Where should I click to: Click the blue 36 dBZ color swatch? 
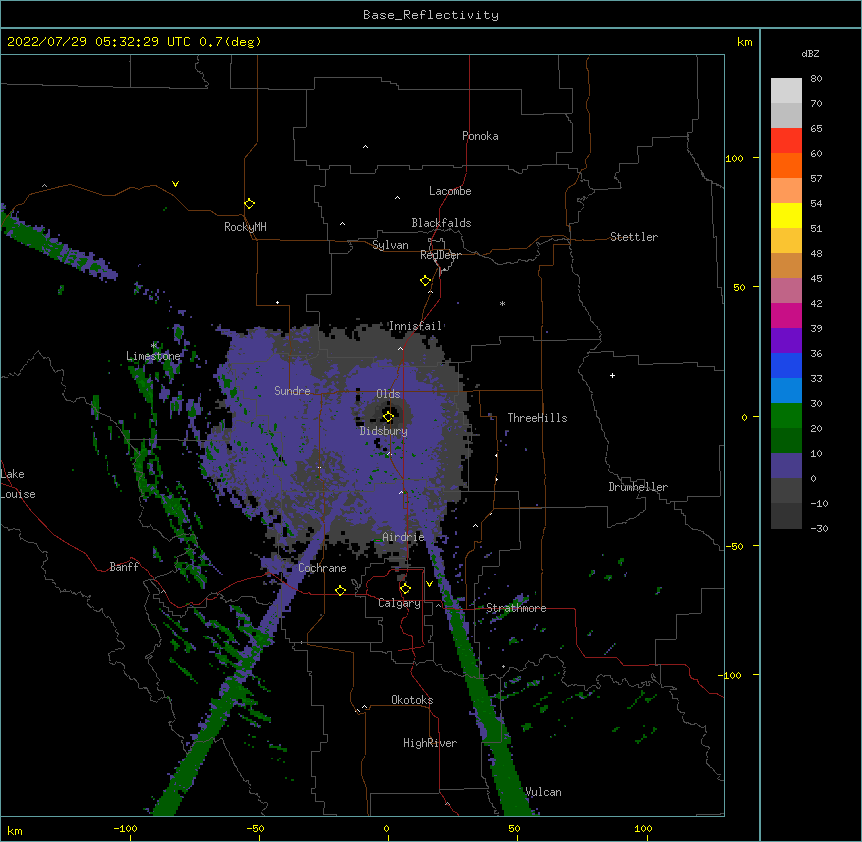point(786,365)
